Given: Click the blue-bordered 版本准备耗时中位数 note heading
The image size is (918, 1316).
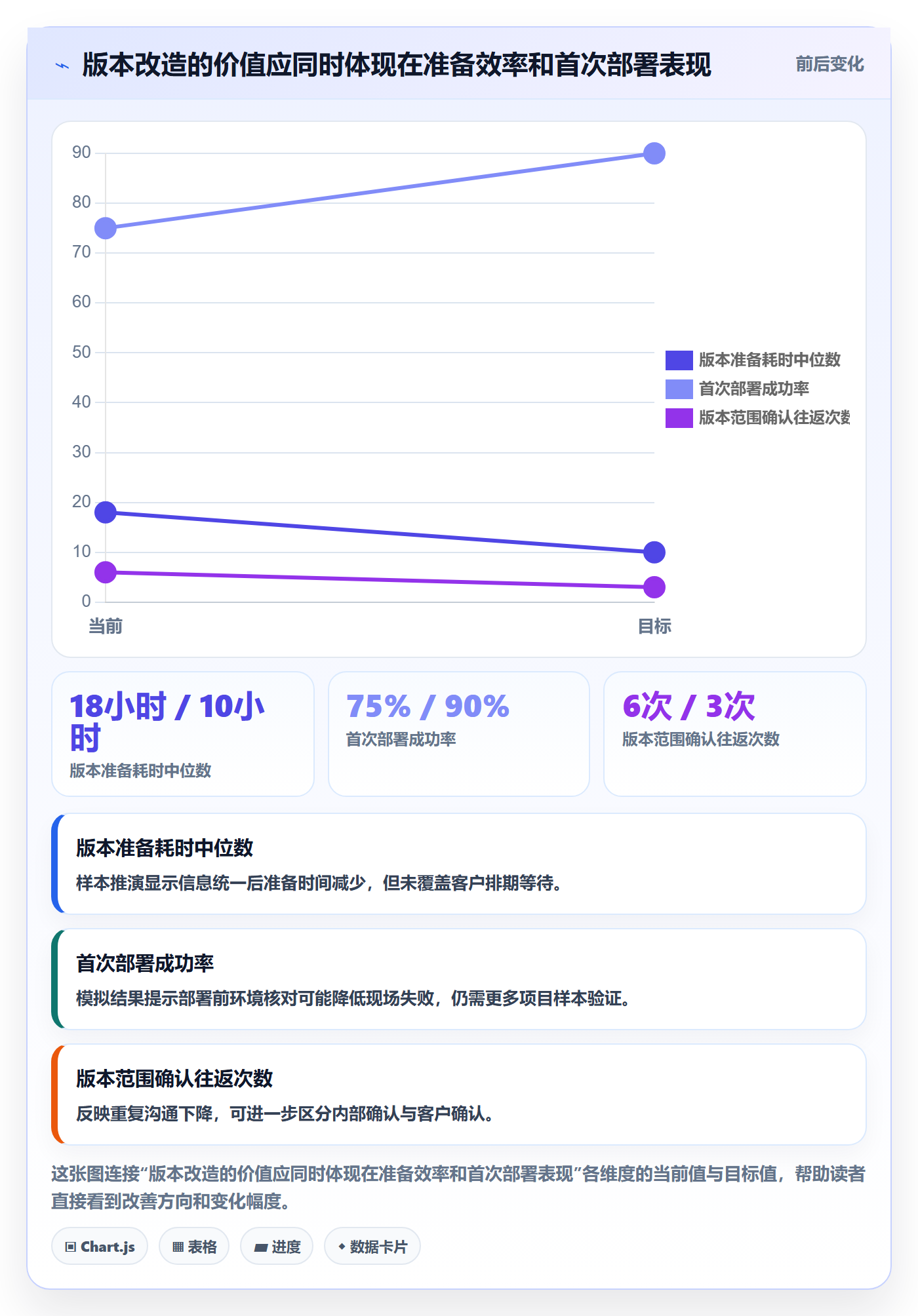Looking at the screenshot, I should point(165,848).
